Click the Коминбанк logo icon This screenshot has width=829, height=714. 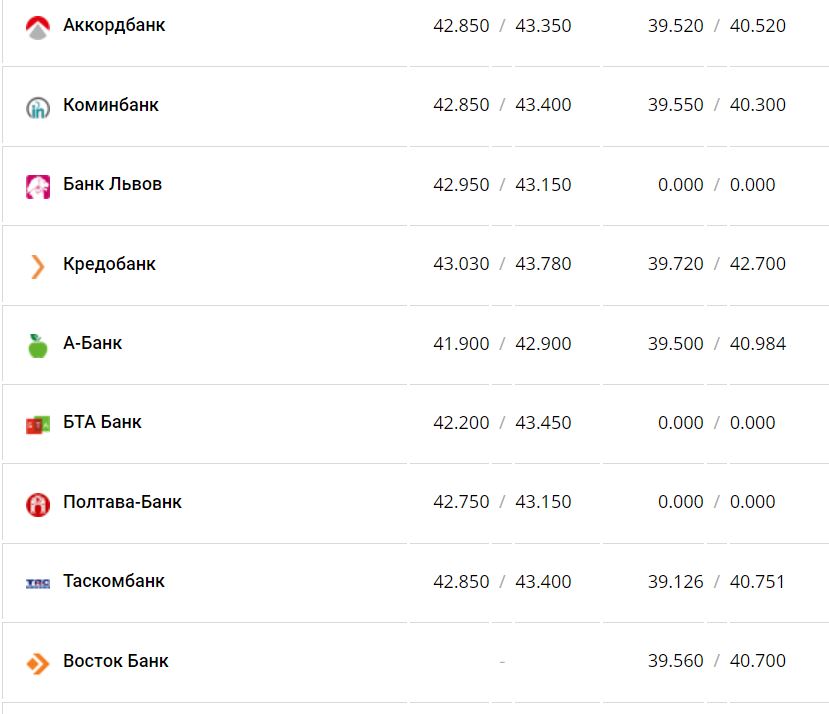[x=38, y=107]
